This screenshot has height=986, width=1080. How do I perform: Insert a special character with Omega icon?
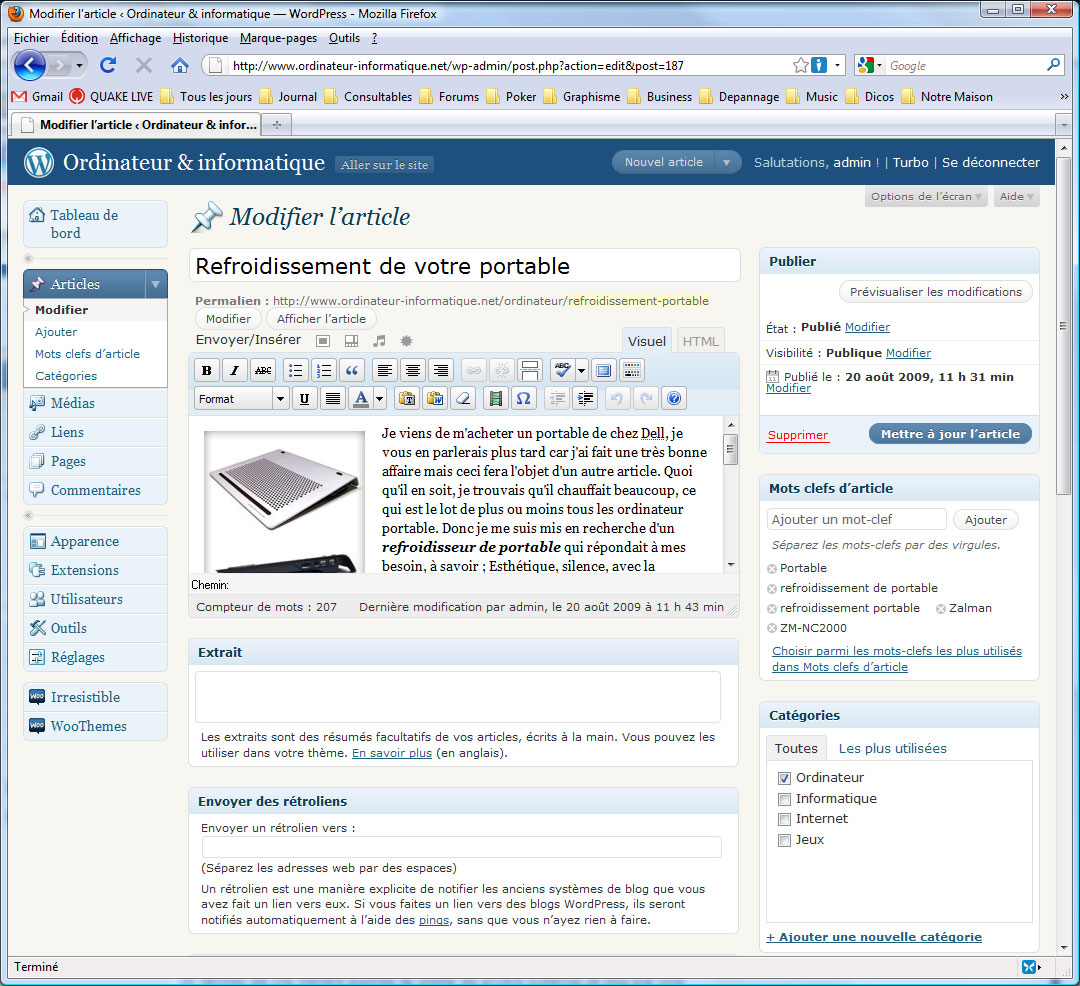pos(523,398)
